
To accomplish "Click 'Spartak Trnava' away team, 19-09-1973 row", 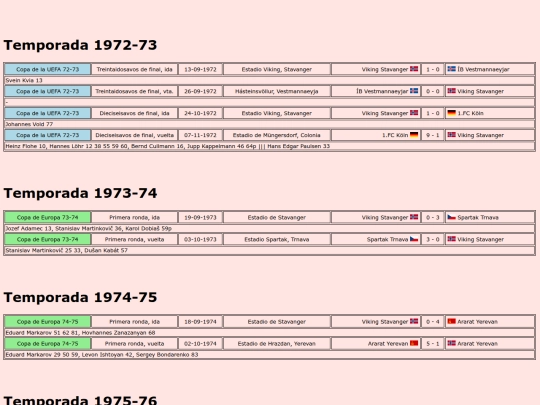I will point(478,218).
